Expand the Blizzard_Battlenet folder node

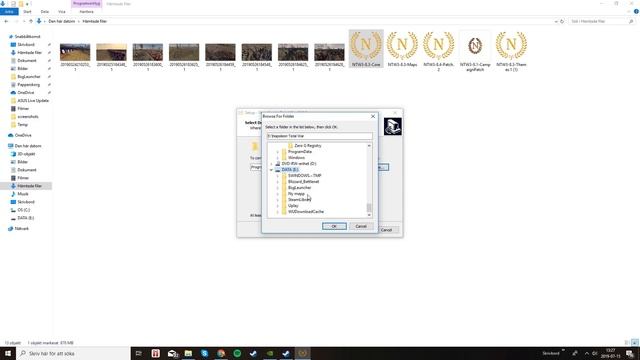[278, 182]
